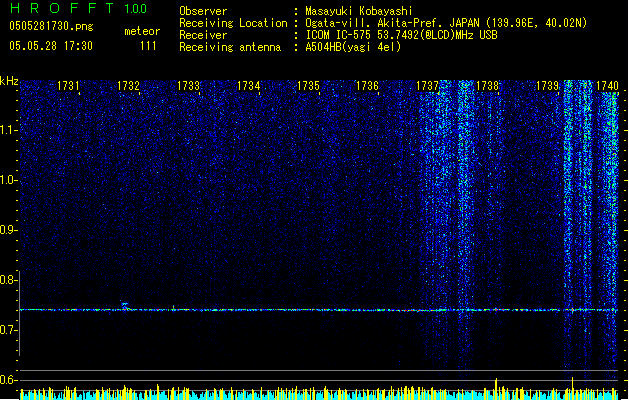Click the 1739 time marker
The height and width of the screenshot is (400, 629).
[x=548, y=86]
